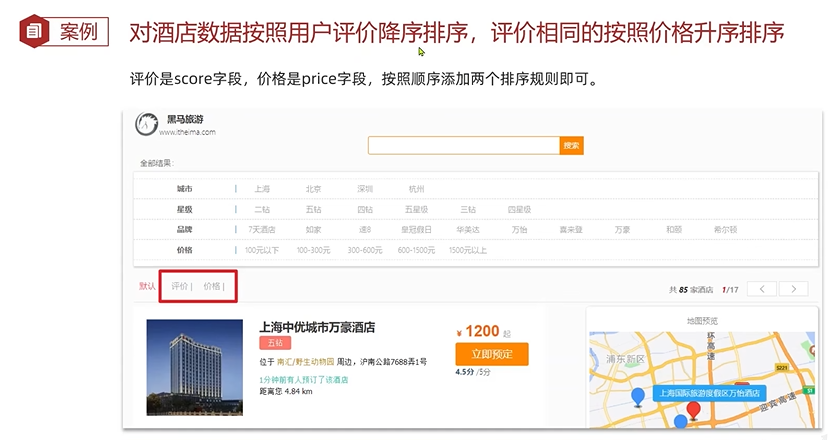Choose the 7天酒店 brand filter
Image resolution: width=832 pixels, height=440 pixels.
coord(262,230)
